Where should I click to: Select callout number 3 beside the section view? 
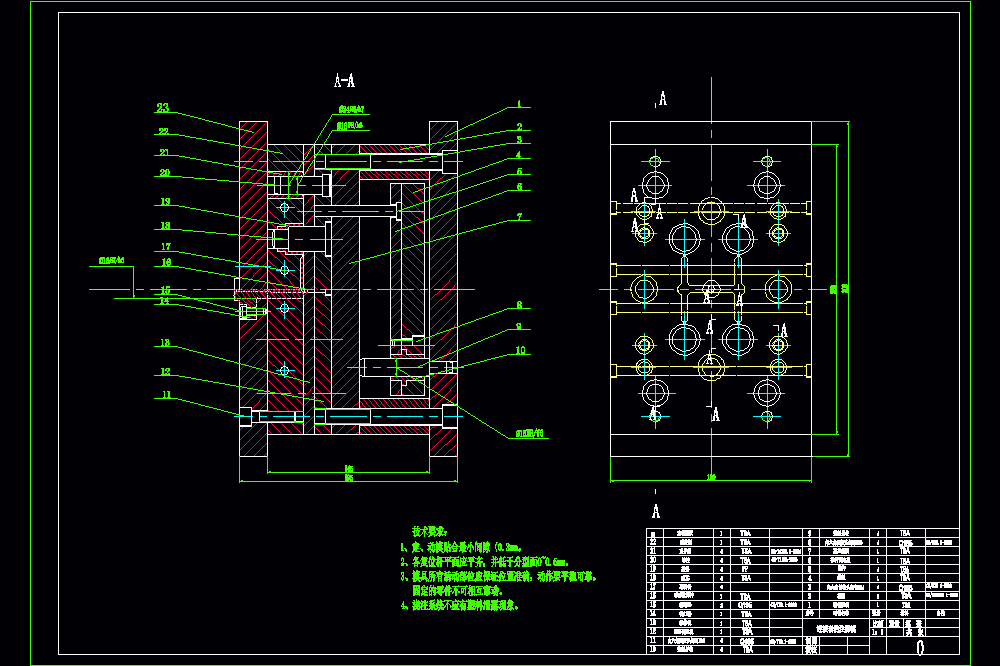coord(519,139)
